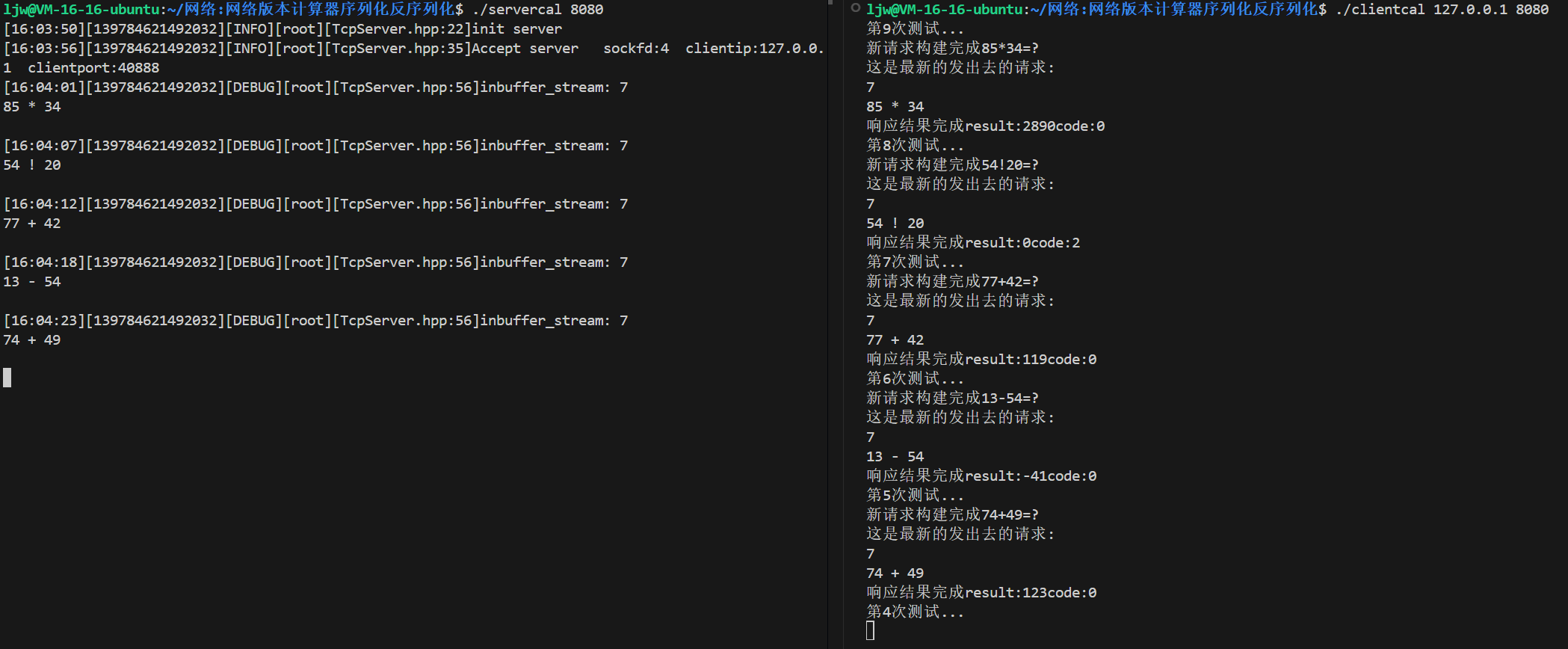Click the result:-41code:0 response line
The height and width of the screenshot is (649, 1568).
click(x=981, y=476)
